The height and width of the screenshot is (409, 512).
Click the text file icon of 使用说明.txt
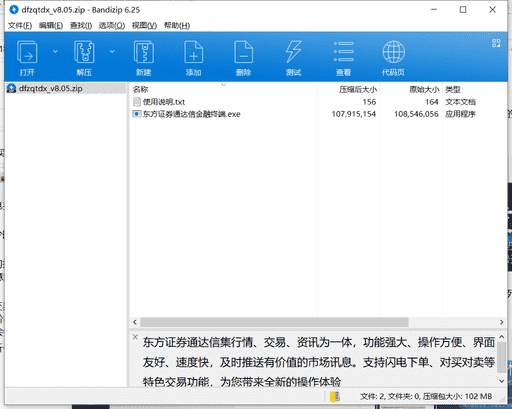(x=137, y=102)
